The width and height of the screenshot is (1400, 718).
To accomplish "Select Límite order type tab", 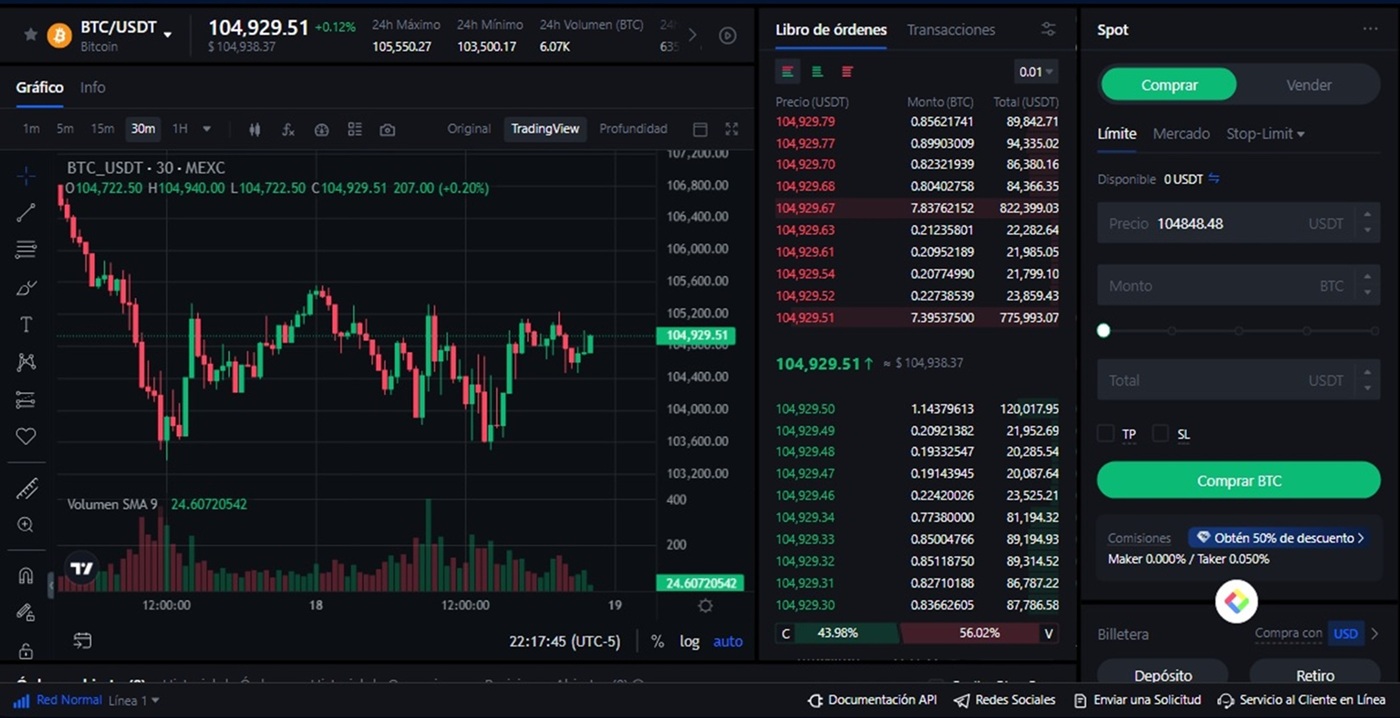I will coord(1117,133).
